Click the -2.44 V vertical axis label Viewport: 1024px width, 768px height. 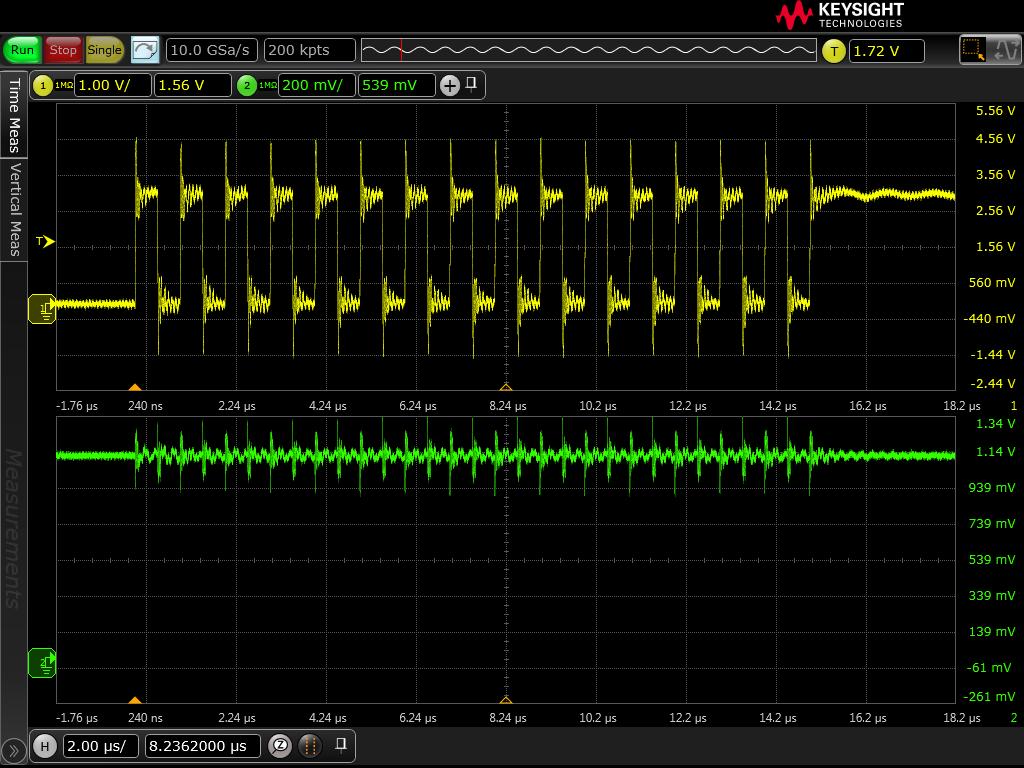993,383
